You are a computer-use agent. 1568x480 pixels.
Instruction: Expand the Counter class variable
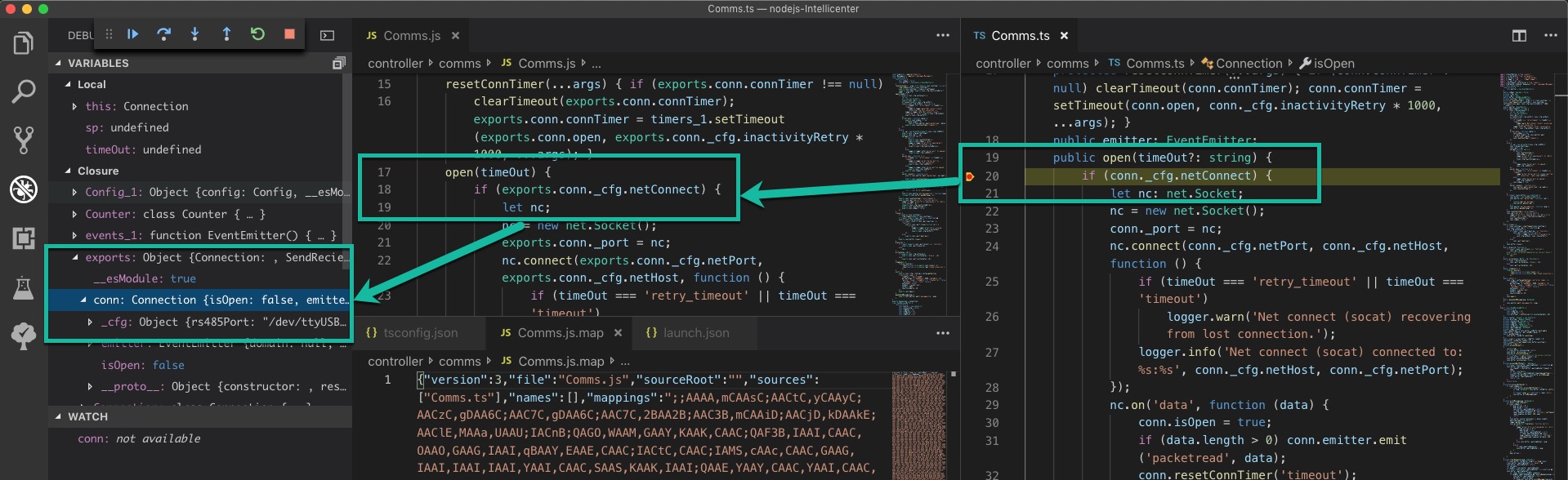tap(74, 214)
